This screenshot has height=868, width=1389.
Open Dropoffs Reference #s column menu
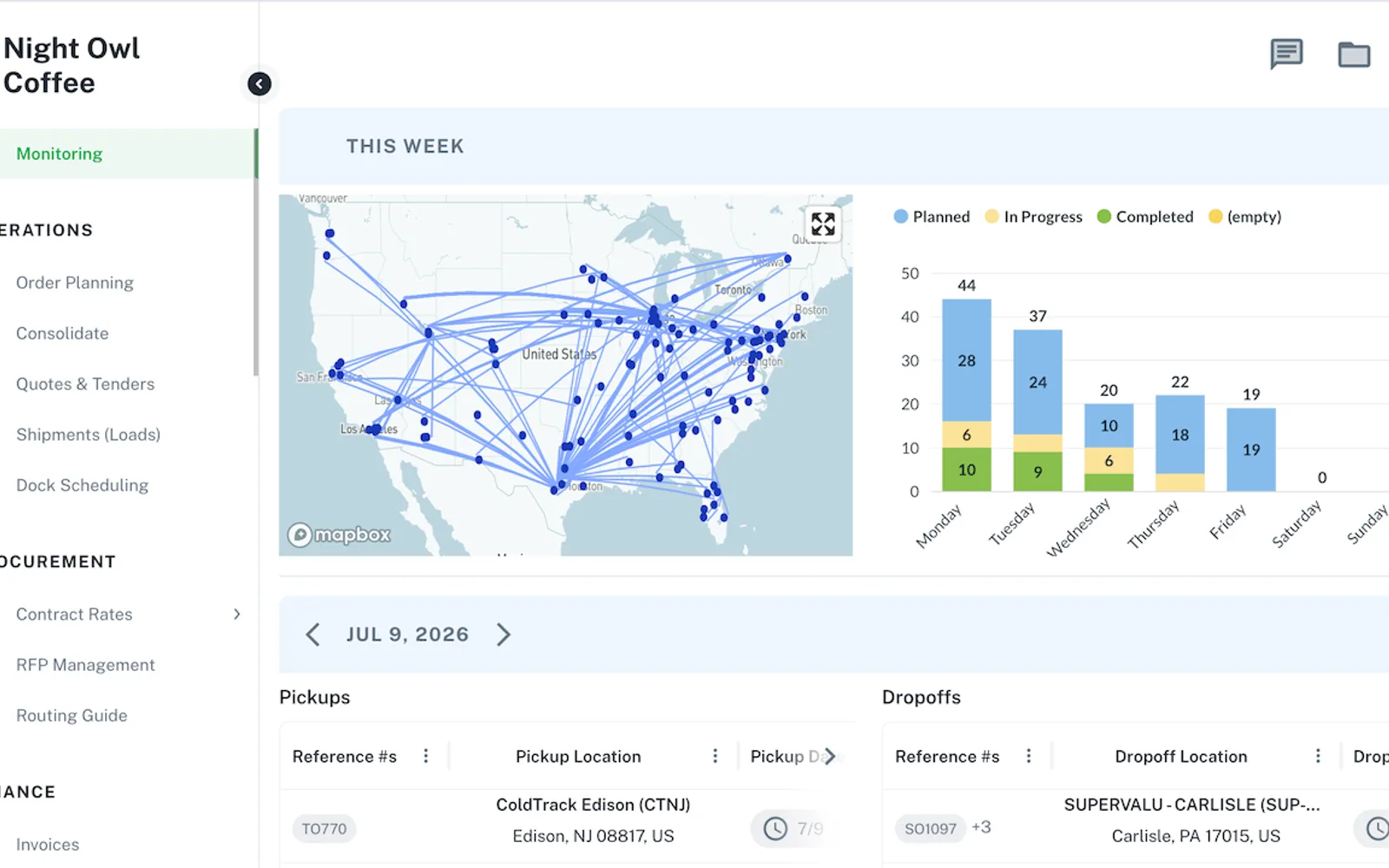[x=1029, y=756]
